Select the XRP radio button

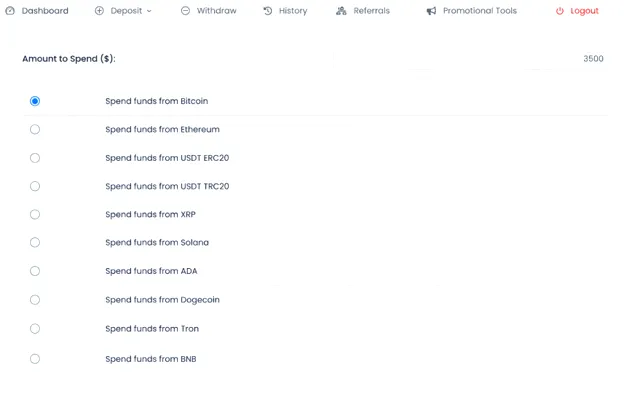tap(35, 214)
